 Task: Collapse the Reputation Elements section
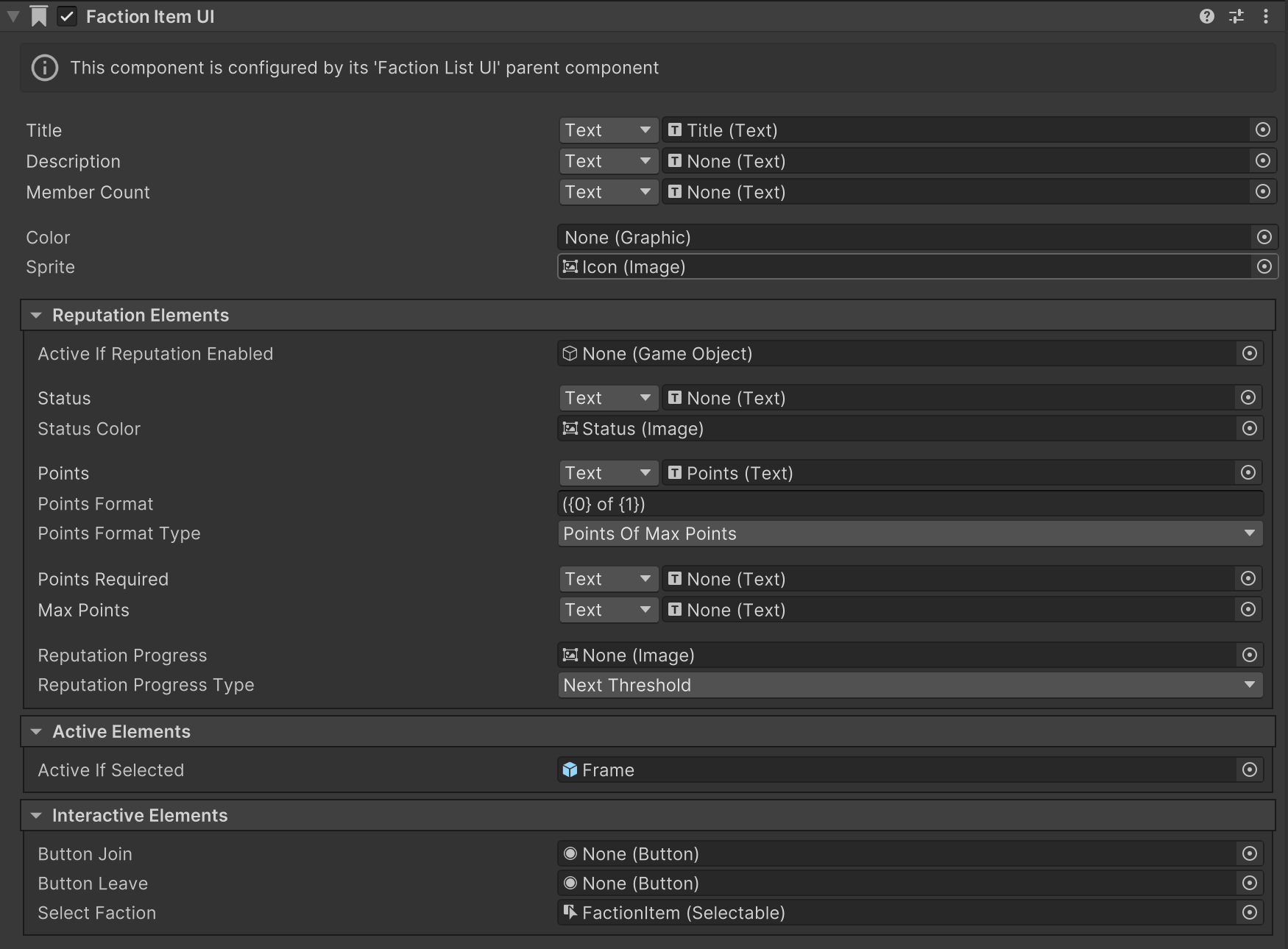[36, 316]
